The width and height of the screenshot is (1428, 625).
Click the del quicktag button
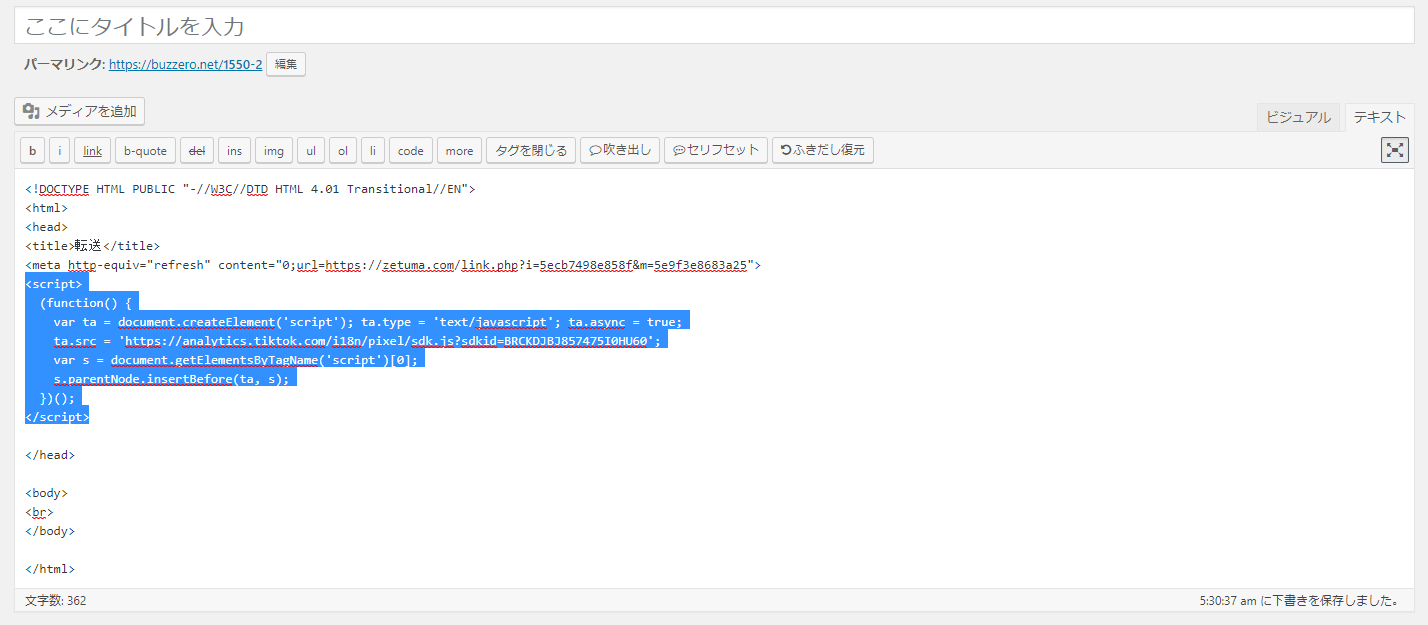tap(196, 151)
